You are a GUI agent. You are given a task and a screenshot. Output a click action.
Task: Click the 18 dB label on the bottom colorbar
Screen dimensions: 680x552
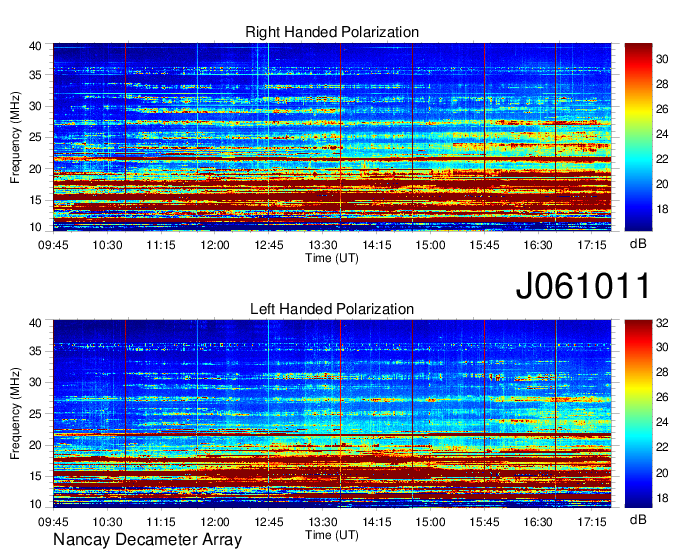pos(662,498)
